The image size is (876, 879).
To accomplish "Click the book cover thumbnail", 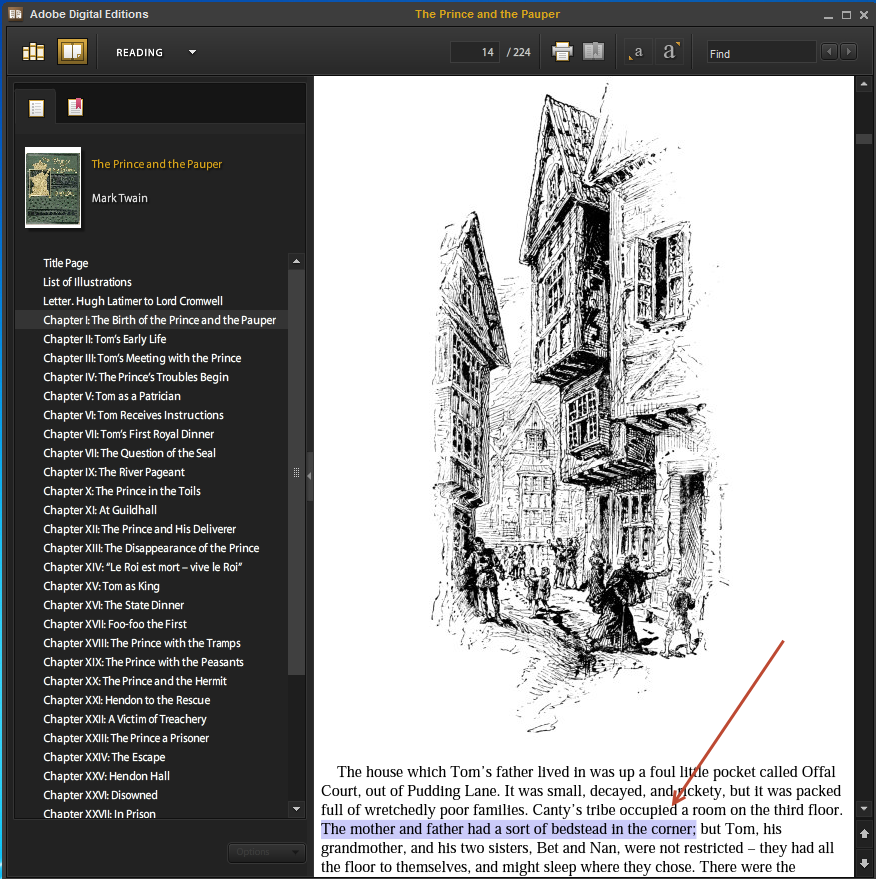I will click(x=53, y=188).
